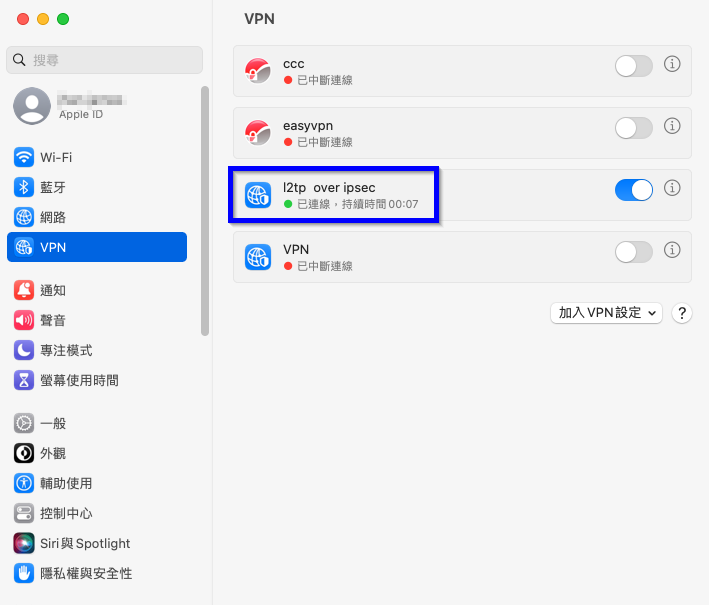Viewport: 709px width, 605px height.
Task: Click the Wi-Fi sidebar icon
Action: coord(24,157)
